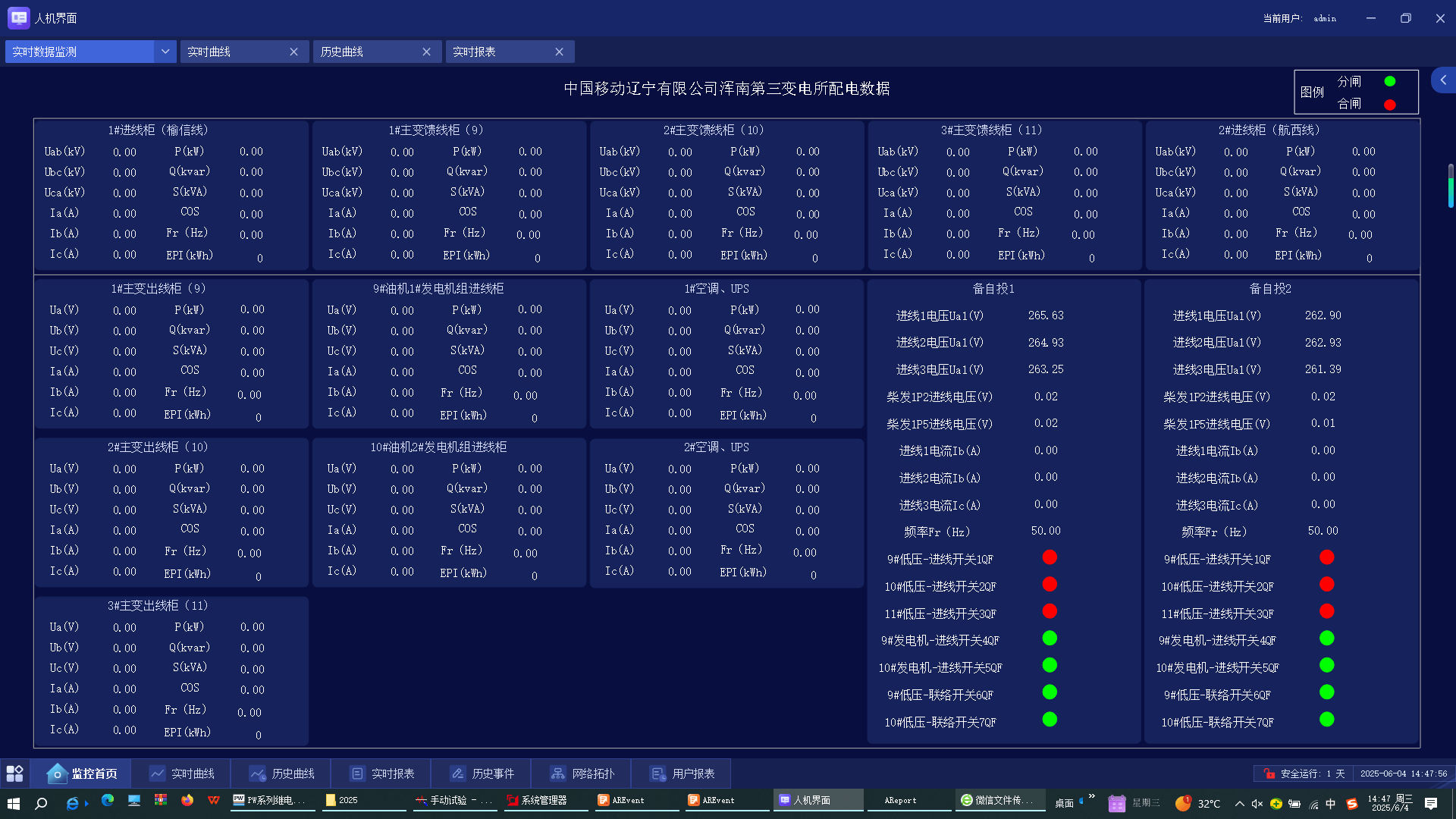Click the 实时曲线 chart icon in bottom bar

point(157,773)
